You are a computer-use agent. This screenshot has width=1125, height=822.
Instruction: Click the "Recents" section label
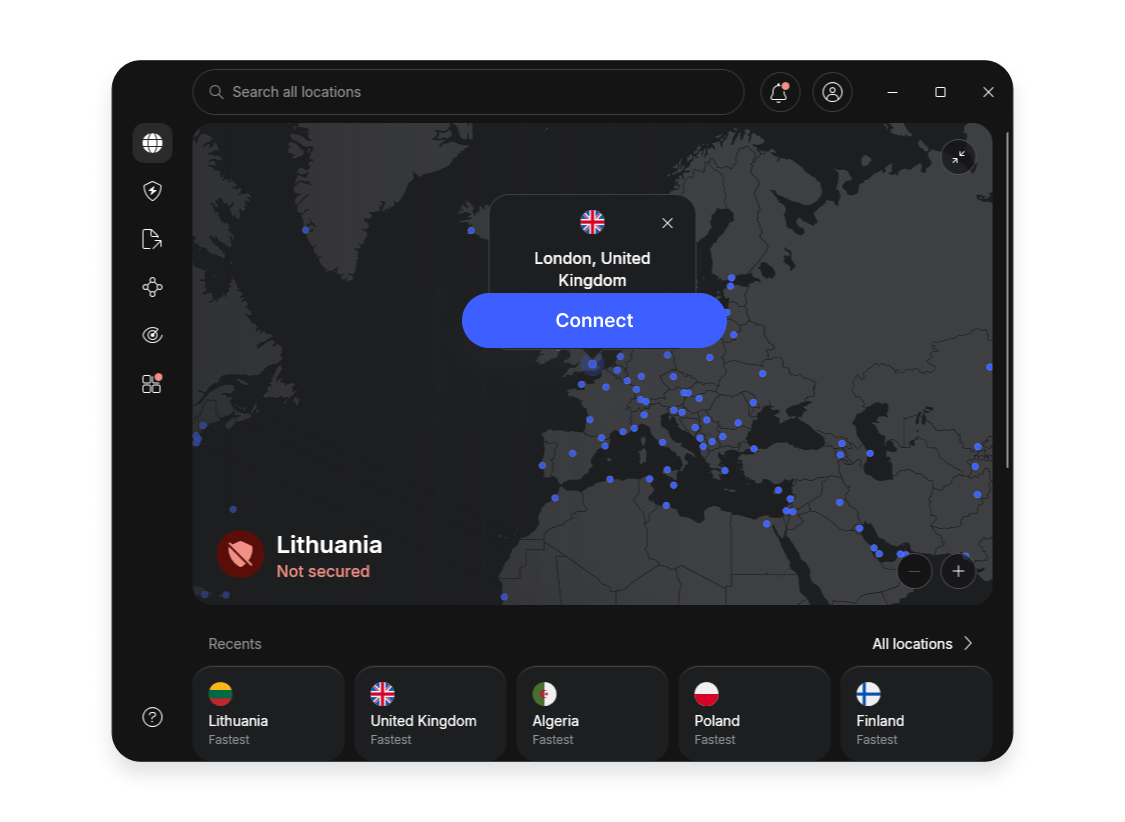[x=235, y=644]
